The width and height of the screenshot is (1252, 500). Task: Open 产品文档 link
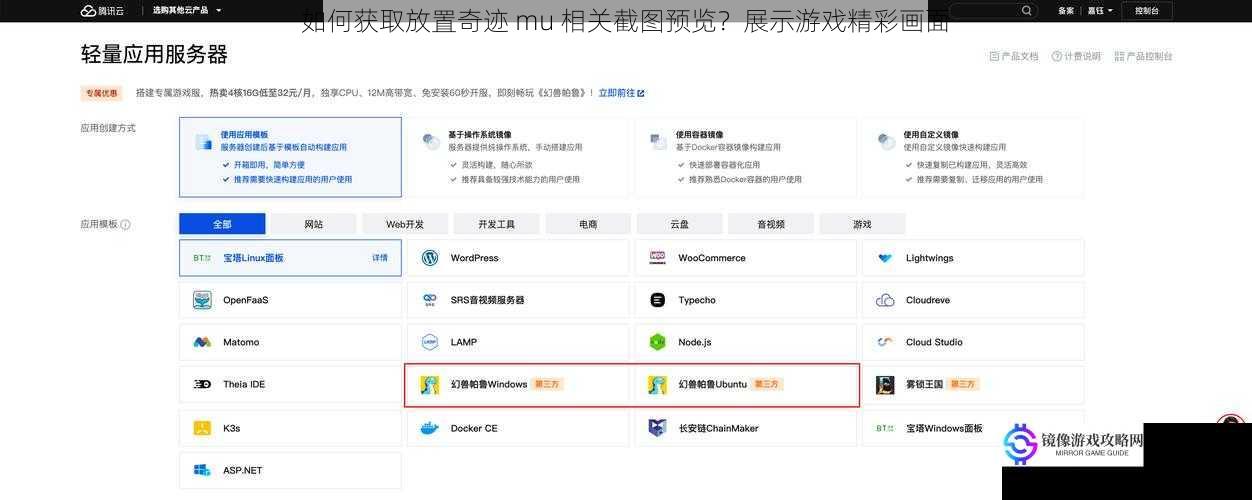click(x=1014, y=56)
